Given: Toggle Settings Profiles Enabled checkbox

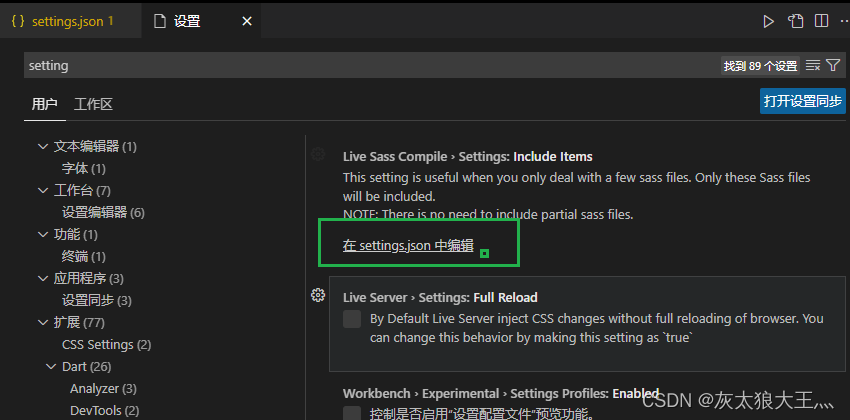Looking at the screenshot, I should click(352, 413).
